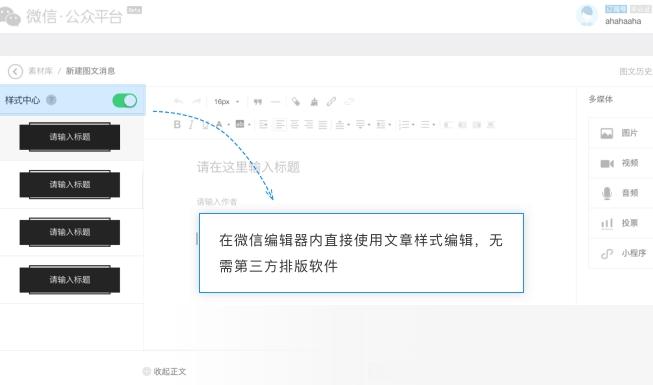This screenshot has height=385, width=653.
Task: Apply first-line indent to paragraph
Action: point(263,125)
